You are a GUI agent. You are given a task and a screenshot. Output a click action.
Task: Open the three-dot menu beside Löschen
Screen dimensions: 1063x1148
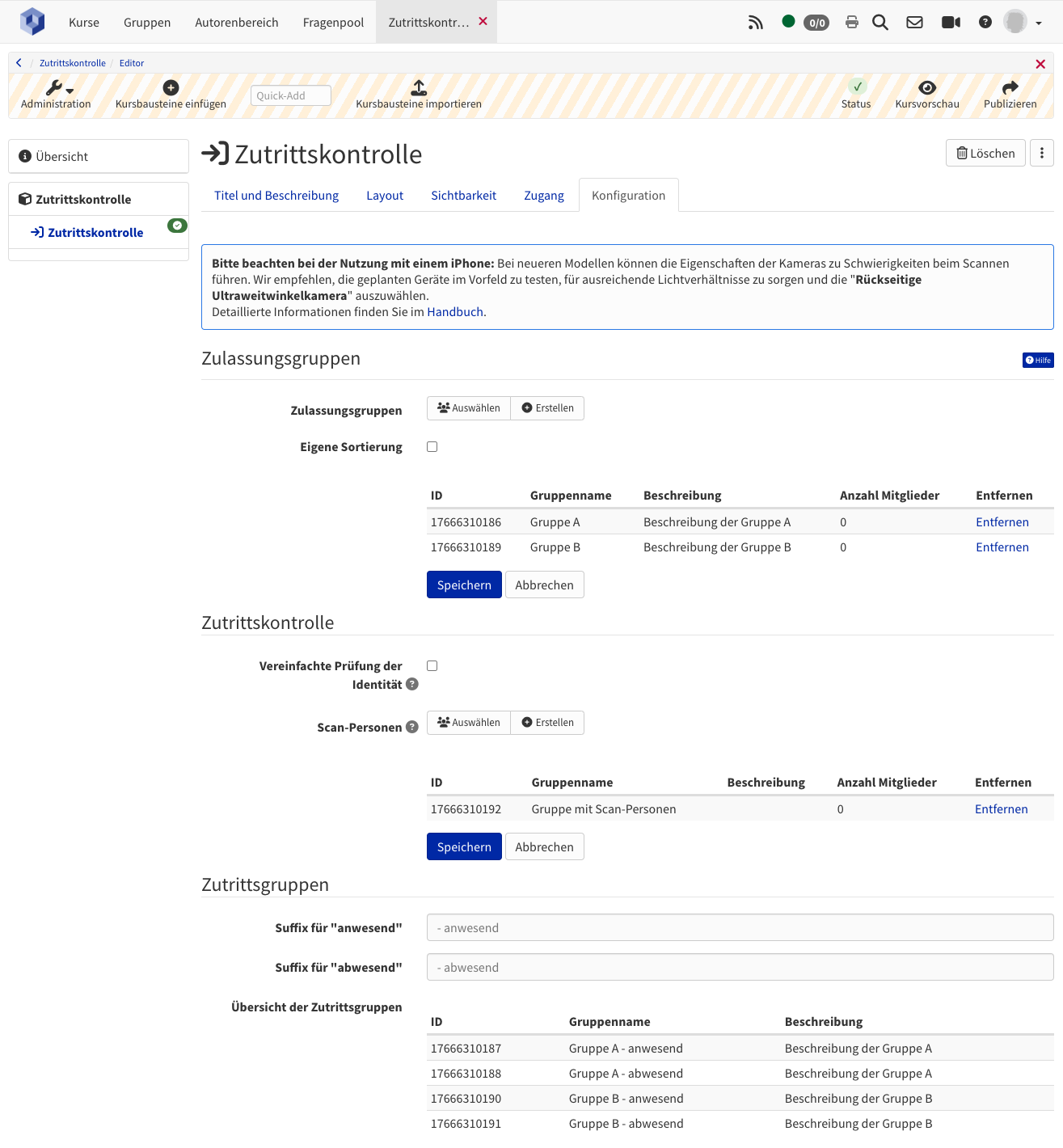click(1042, 153)
